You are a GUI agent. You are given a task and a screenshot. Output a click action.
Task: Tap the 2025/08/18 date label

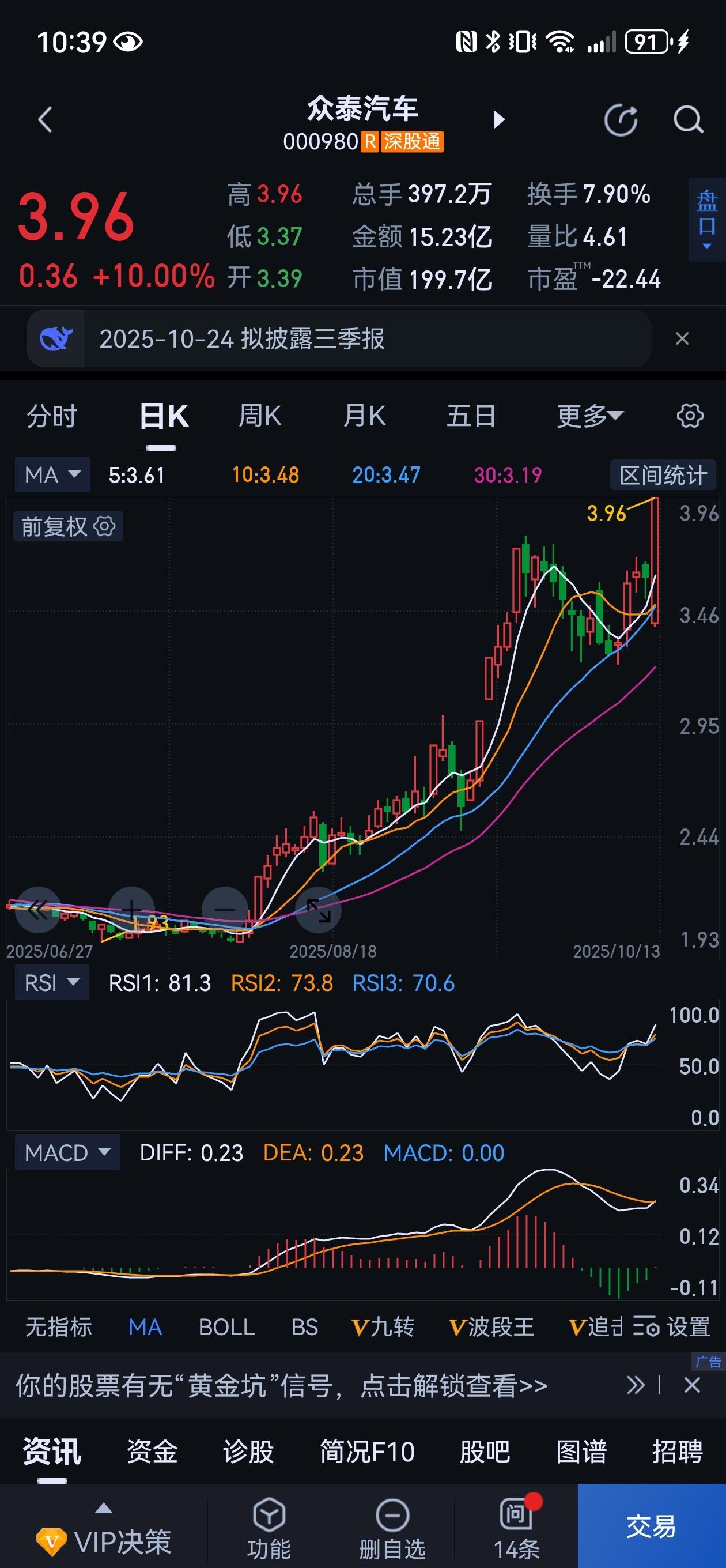[x=333, y=951]
